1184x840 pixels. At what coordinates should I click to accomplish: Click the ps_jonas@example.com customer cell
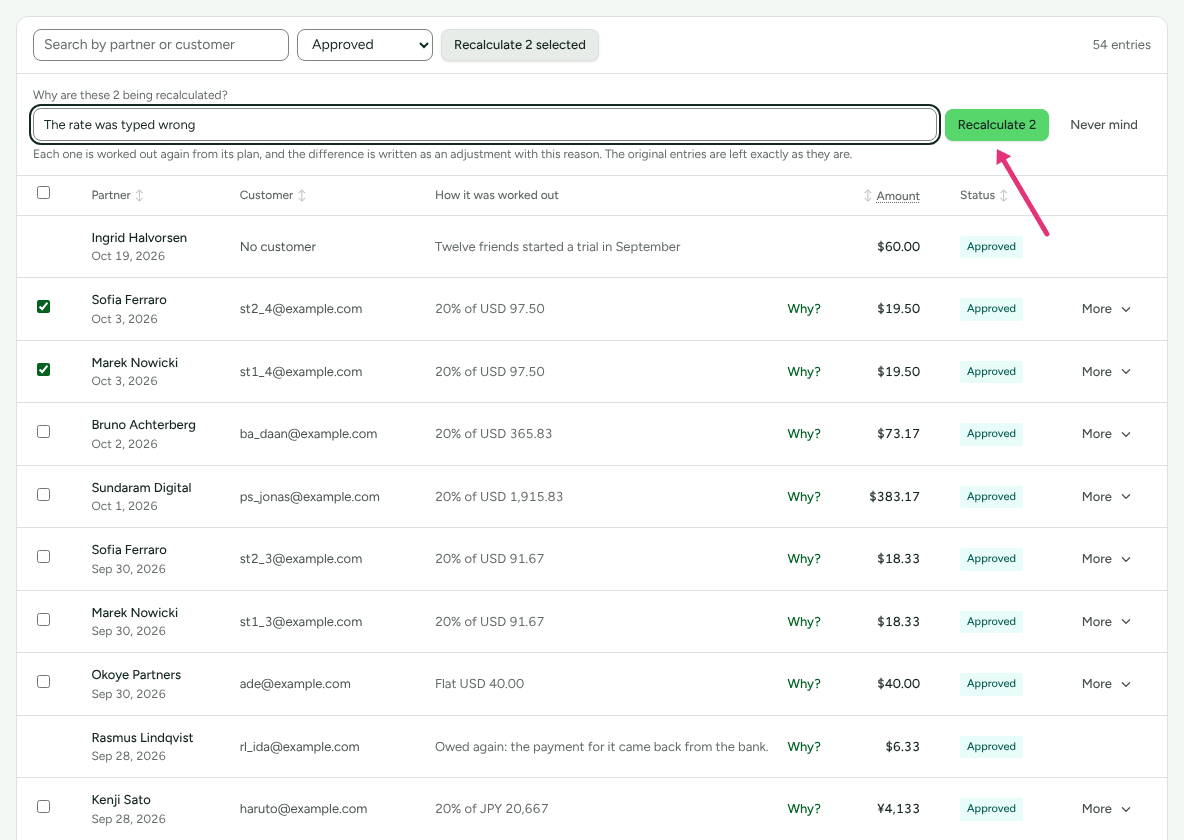(310, 496)
